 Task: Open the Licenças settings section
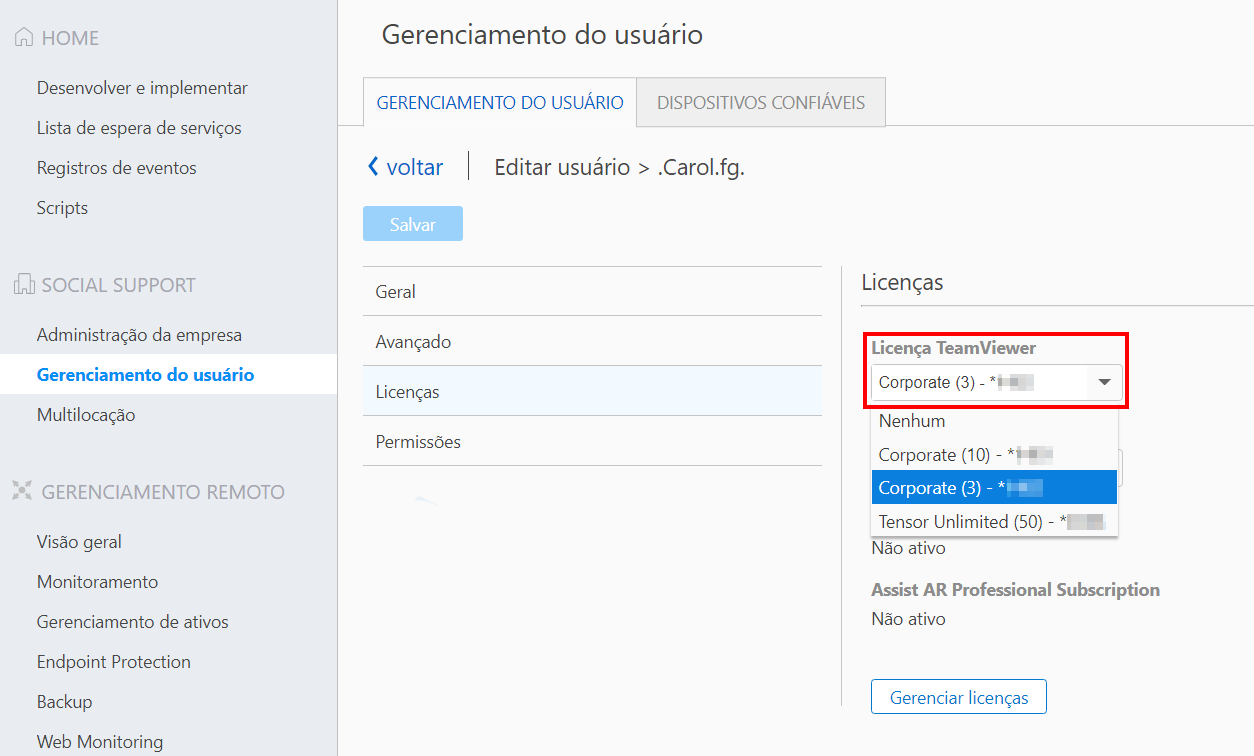tap(592, 391)
